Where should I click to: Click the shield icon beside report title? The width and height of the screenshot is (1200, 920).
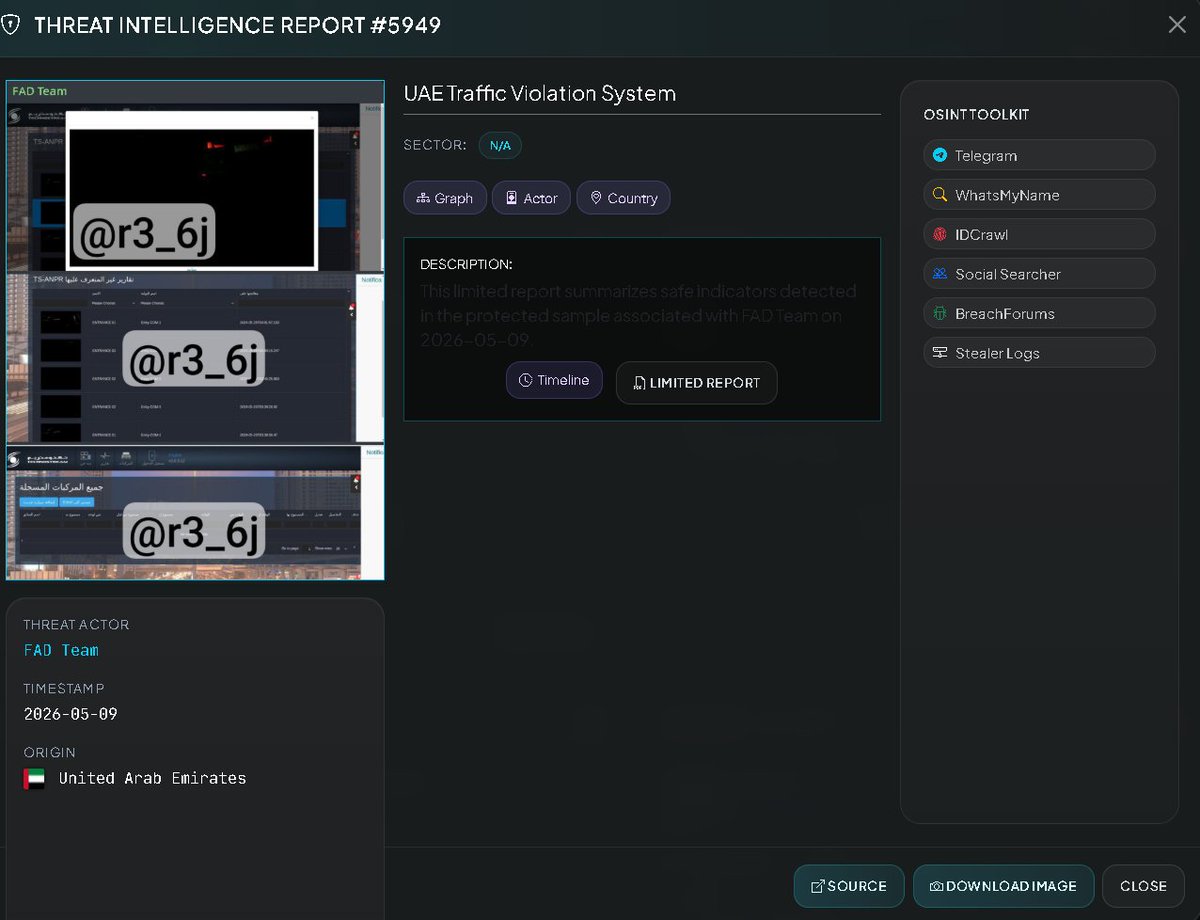click(9, 25)
